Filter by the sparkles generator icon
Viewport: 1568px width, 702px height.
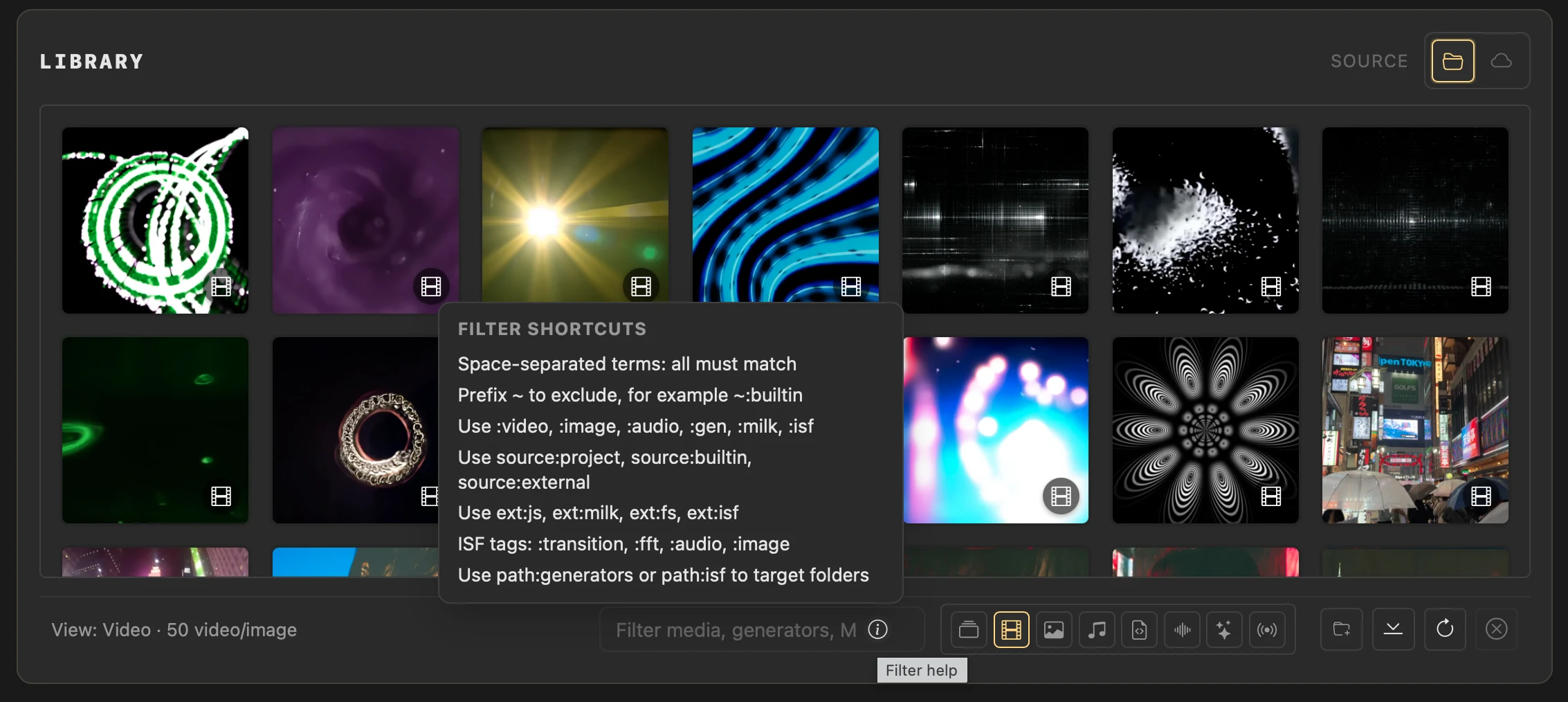pos(1224,629)
